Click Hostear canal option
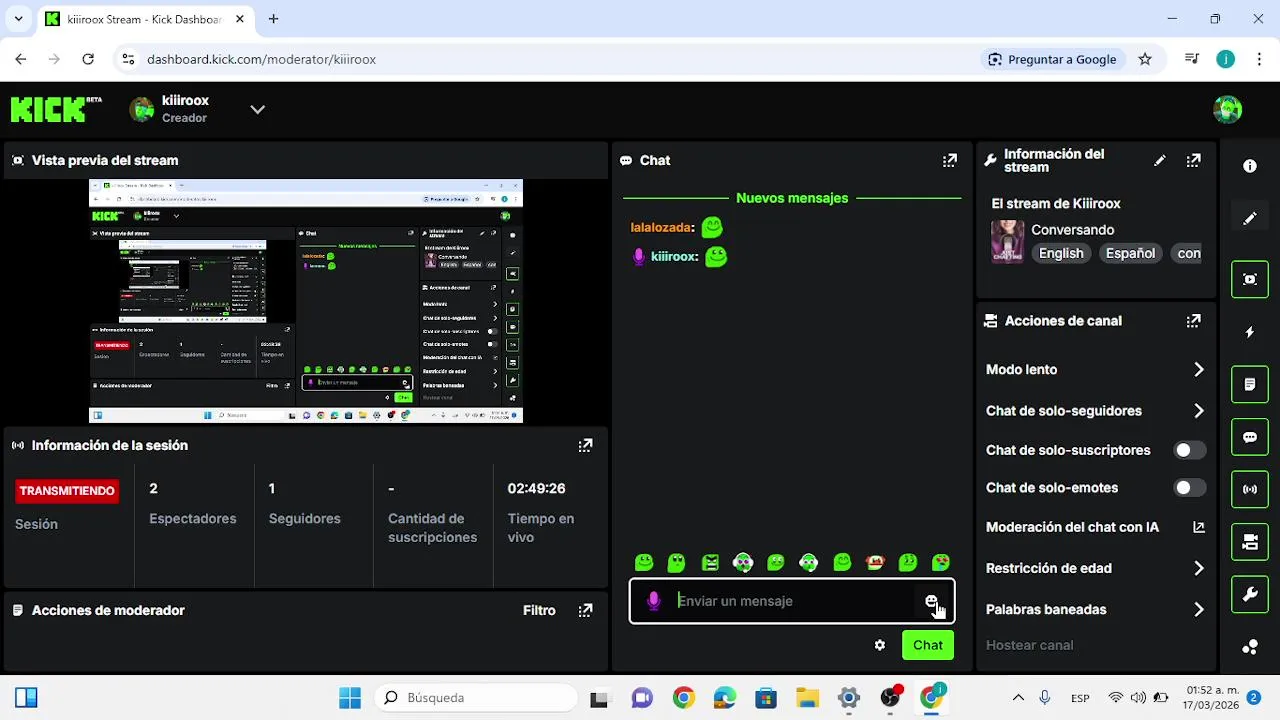 point(1029,645)
